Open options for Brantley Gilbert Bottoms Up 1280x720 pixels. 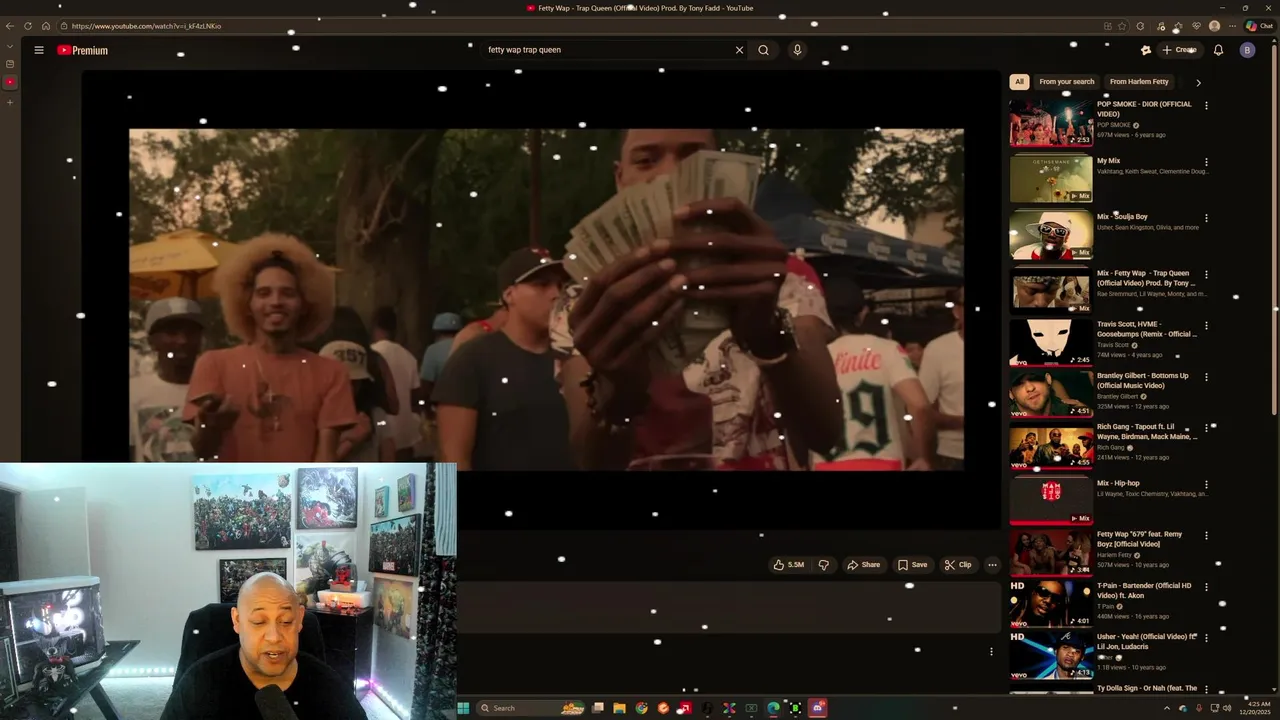1206,377
